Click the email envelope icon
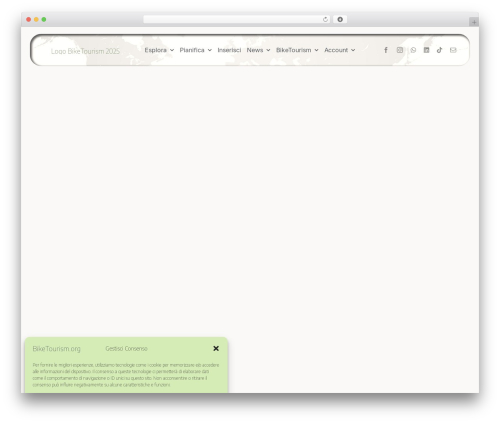 coord(453,50)
